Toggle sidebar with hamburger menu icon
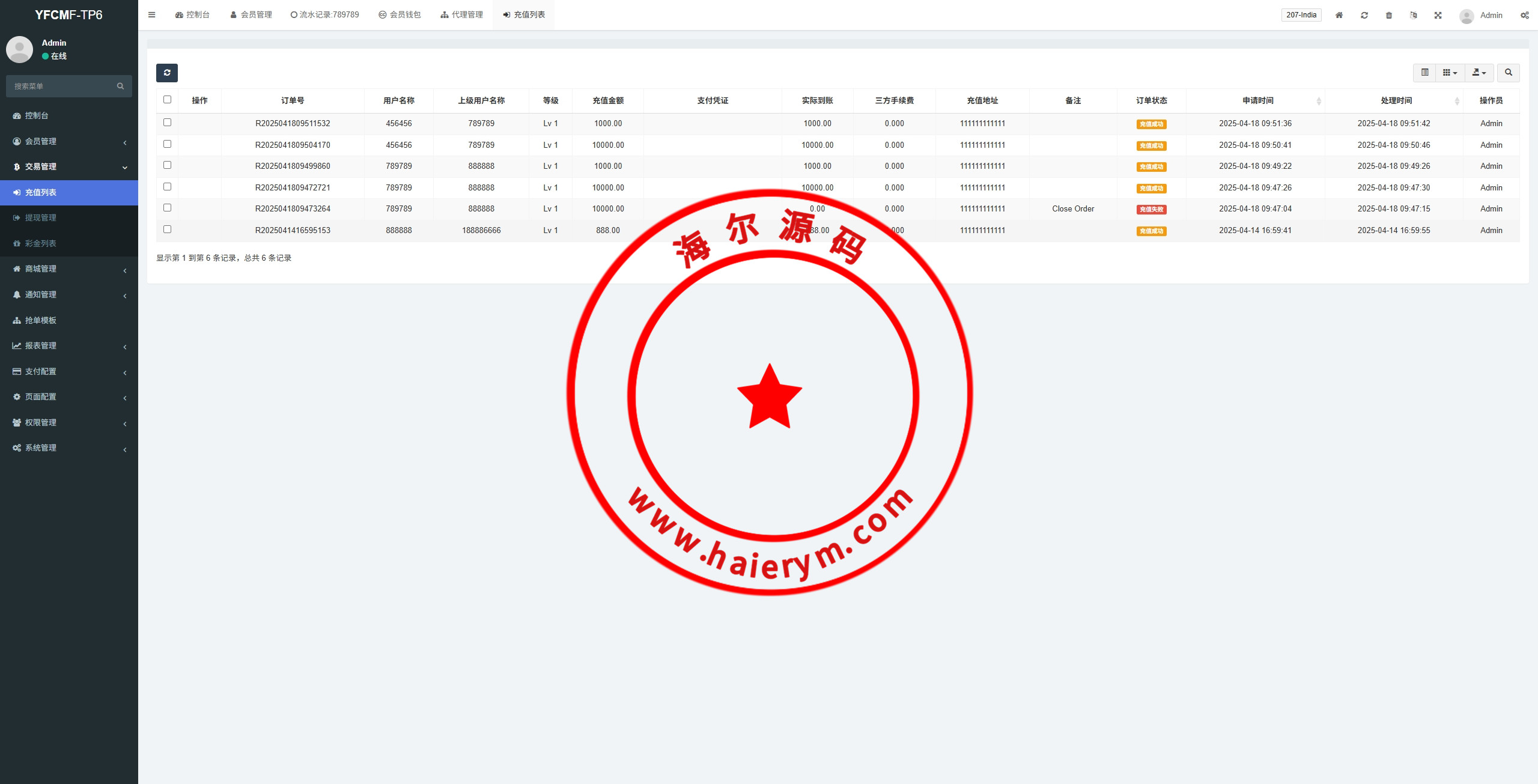The height and width of the screenshot is (784, 1538). (152, 15)
